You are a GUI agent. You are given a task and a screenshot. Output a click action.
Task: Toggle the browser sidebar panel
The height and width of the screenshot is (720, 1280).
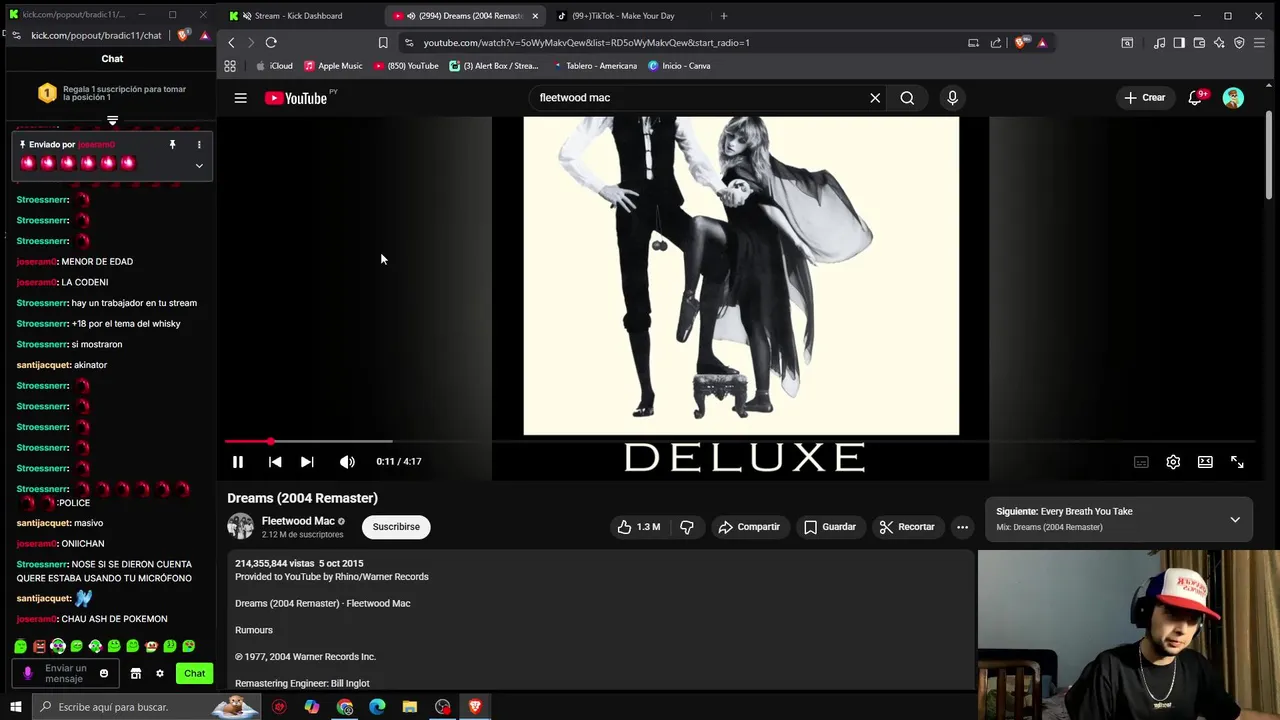pos(1179,43)
